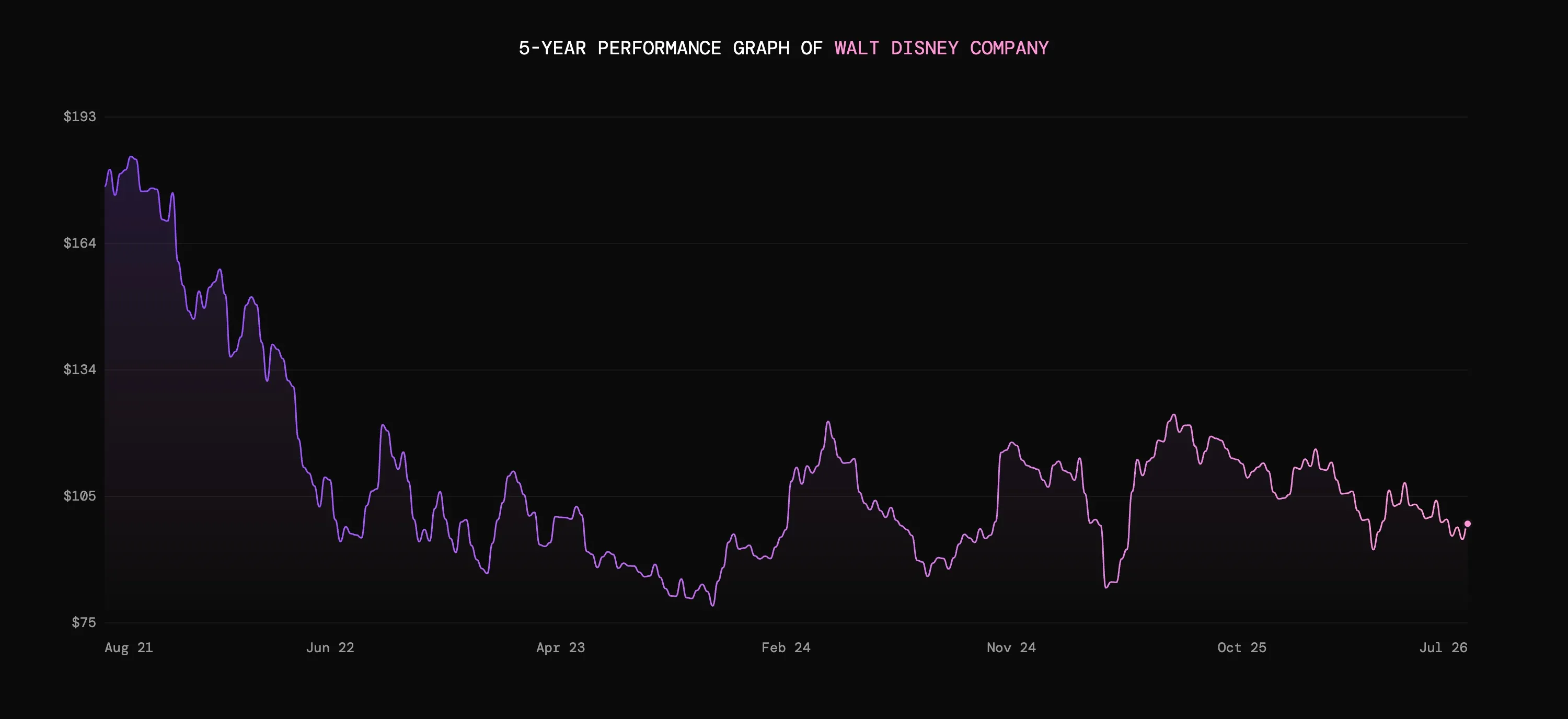Select the $105 y-axis label
Viewport: 1568px width, 719px height.
point(80,496)
